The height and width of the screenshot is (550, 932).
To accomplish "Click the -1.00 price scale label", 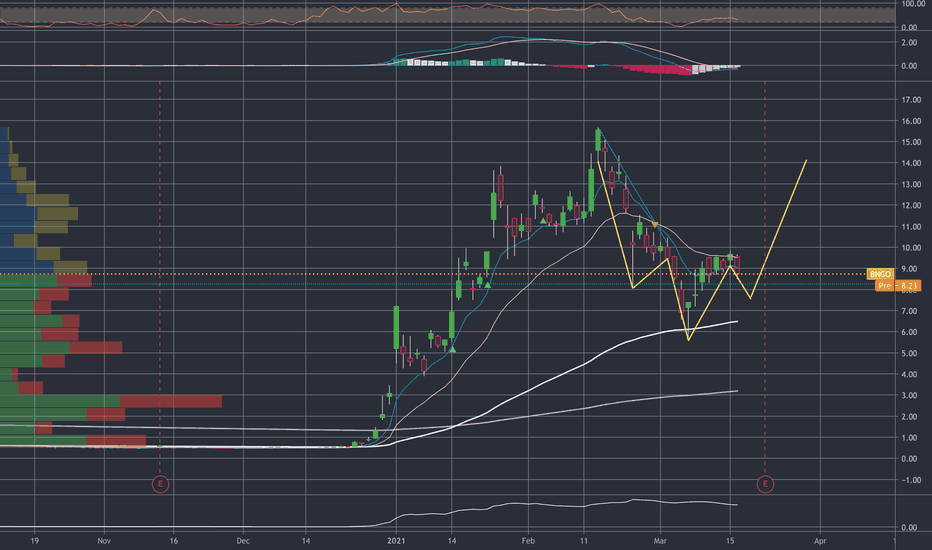I will (911, 480).
